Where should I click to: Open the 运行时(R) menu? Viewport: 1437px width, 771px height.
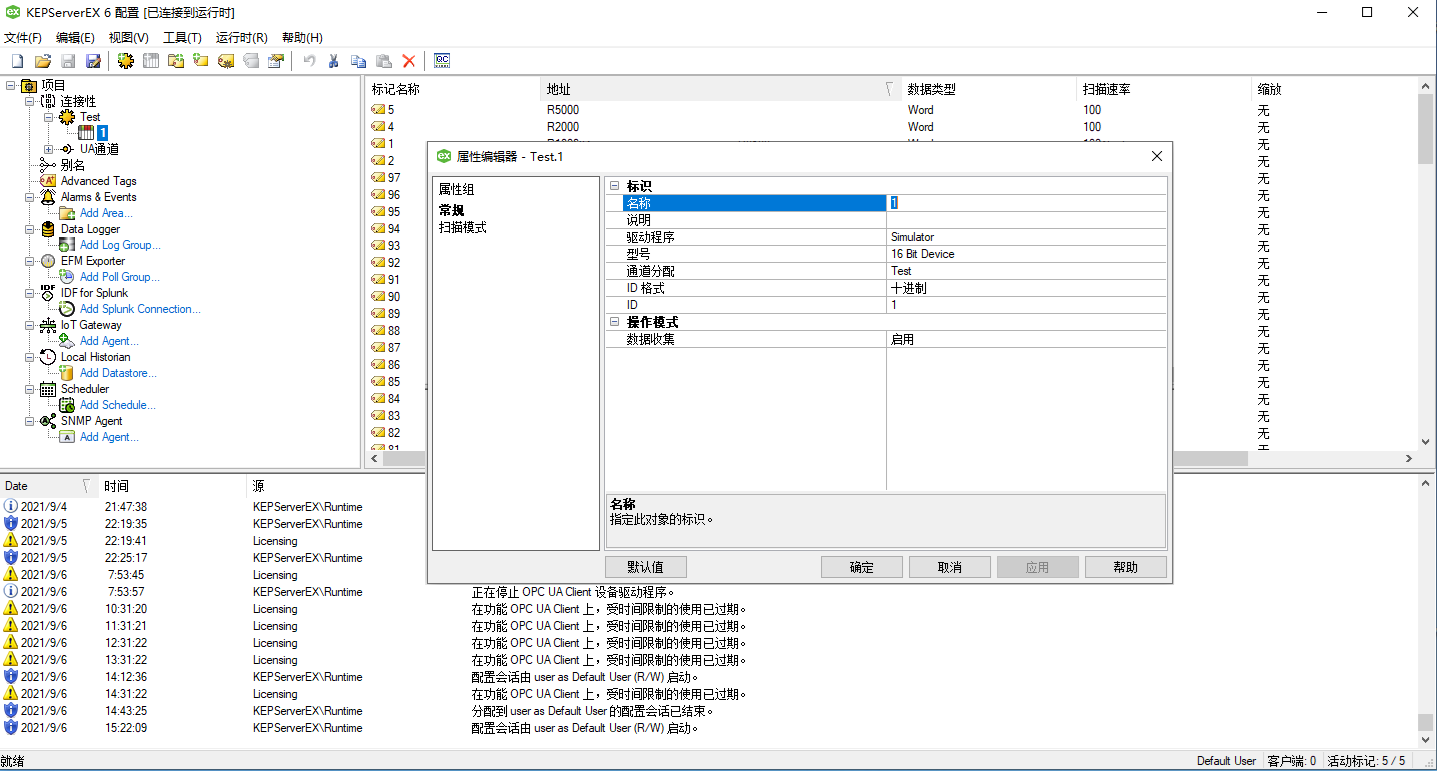pos(241,37)
